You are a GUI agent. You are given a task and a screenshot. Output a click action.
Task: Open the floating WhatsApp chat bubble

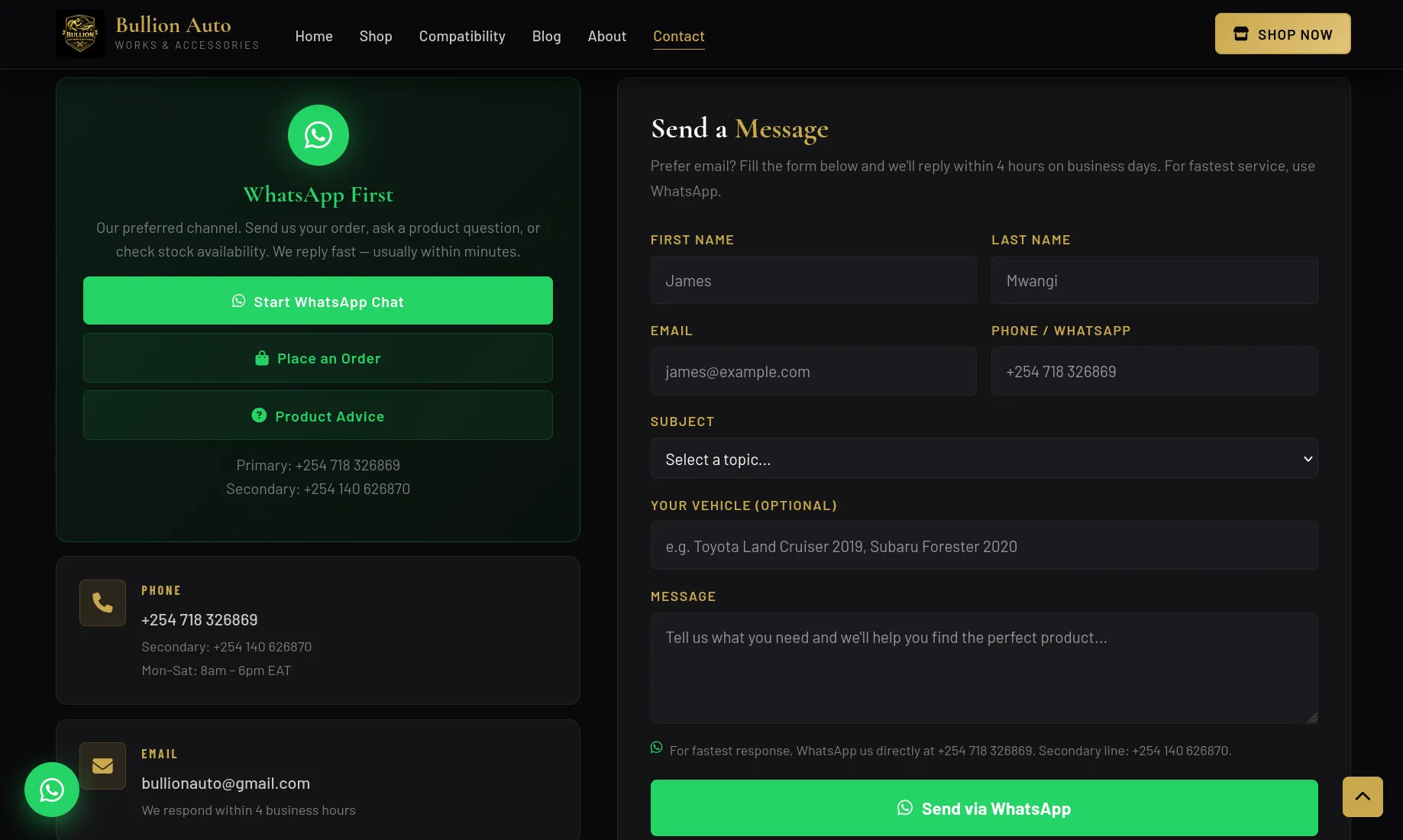(51, 789)
